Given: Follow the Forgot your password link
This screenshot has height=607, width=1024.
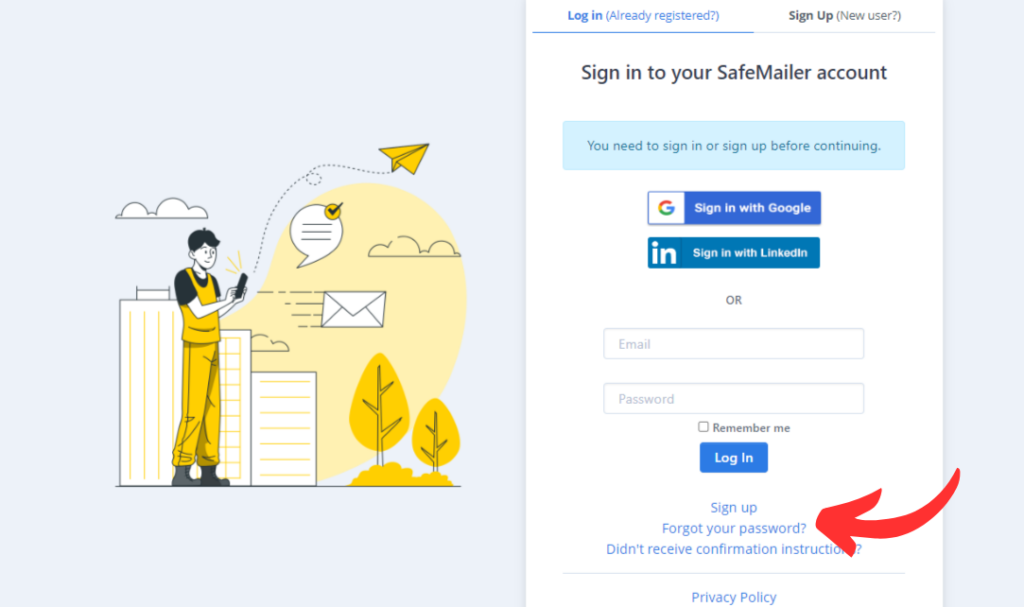Looking at the screenshot, I should pos(733,528).
